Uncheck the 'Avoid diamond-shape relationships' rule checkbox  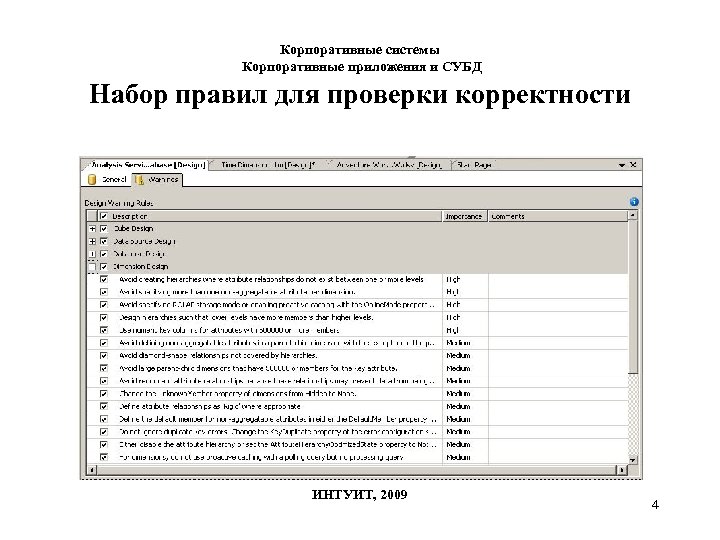point(104,355)
